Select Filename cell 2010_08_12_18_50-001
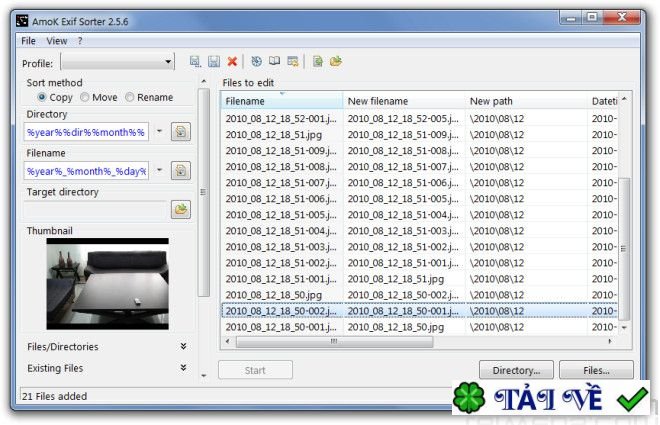This screenshot has width=660, height=425. (x=281, y=327)
